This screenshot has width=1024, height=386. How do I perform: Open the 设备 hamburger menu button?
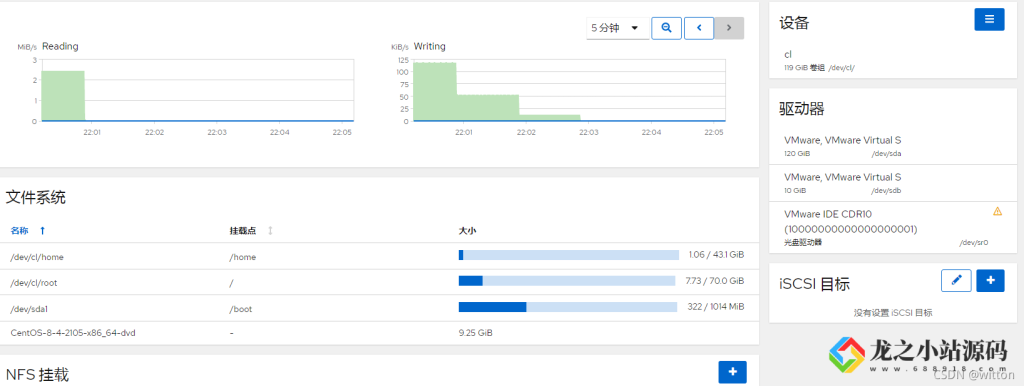[989, 20]
